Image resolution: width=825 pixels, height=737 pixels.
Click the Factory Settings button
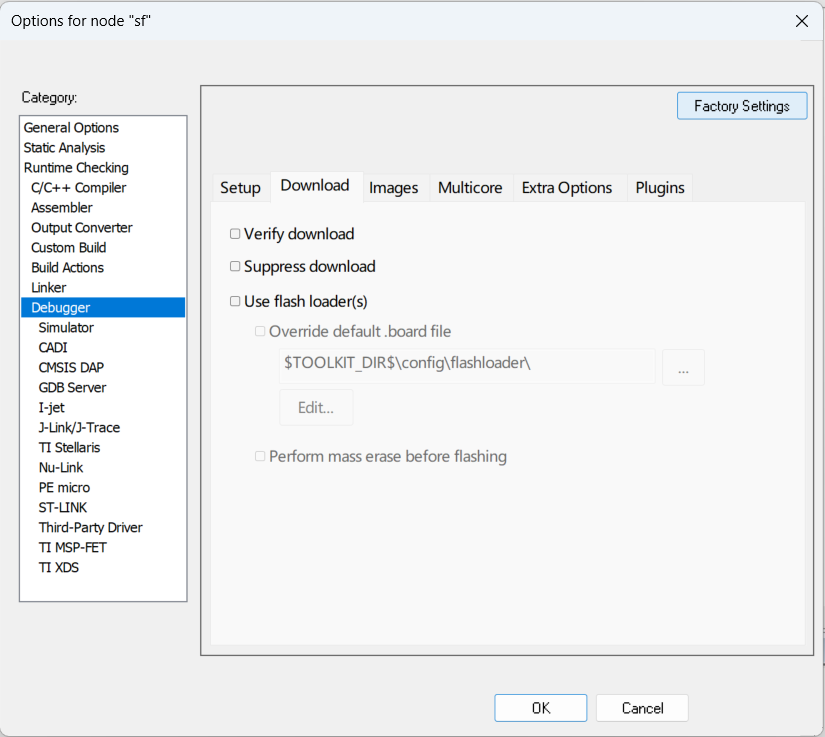click(742, 106)
